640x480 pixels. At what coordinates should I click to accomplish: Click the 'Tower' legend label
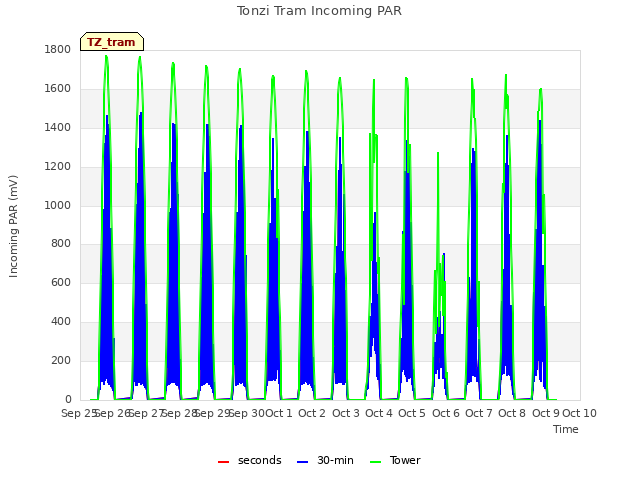pyautogui.click(x=405, y=460)
